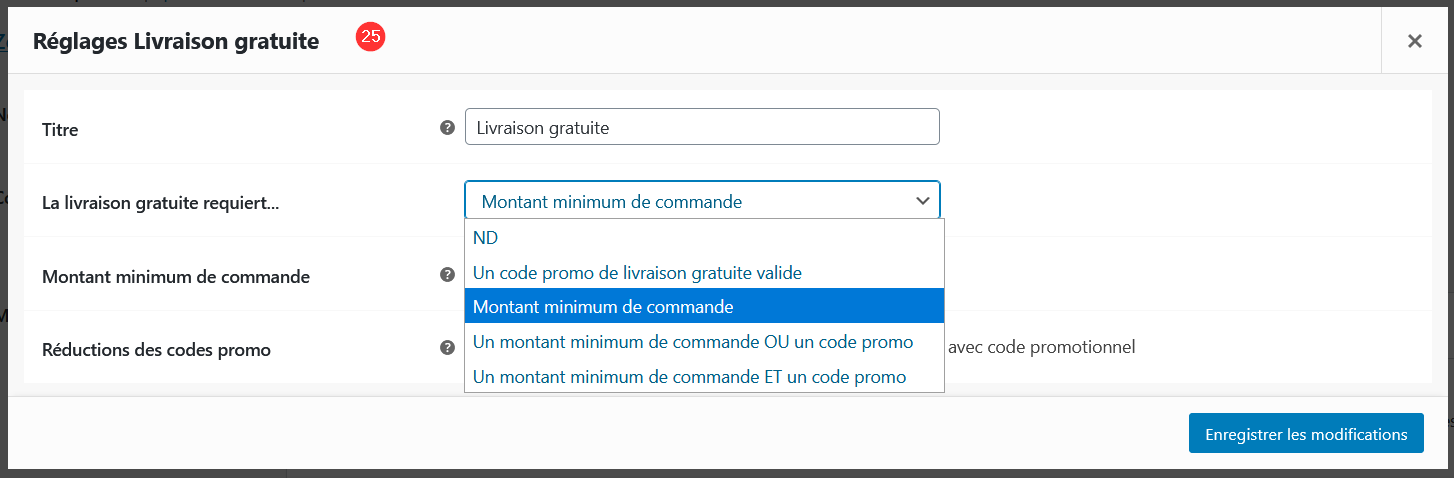Click the dropdown chevron arrow of the select
This screenshot has height=478, width=1454.
tap(922, 201)
